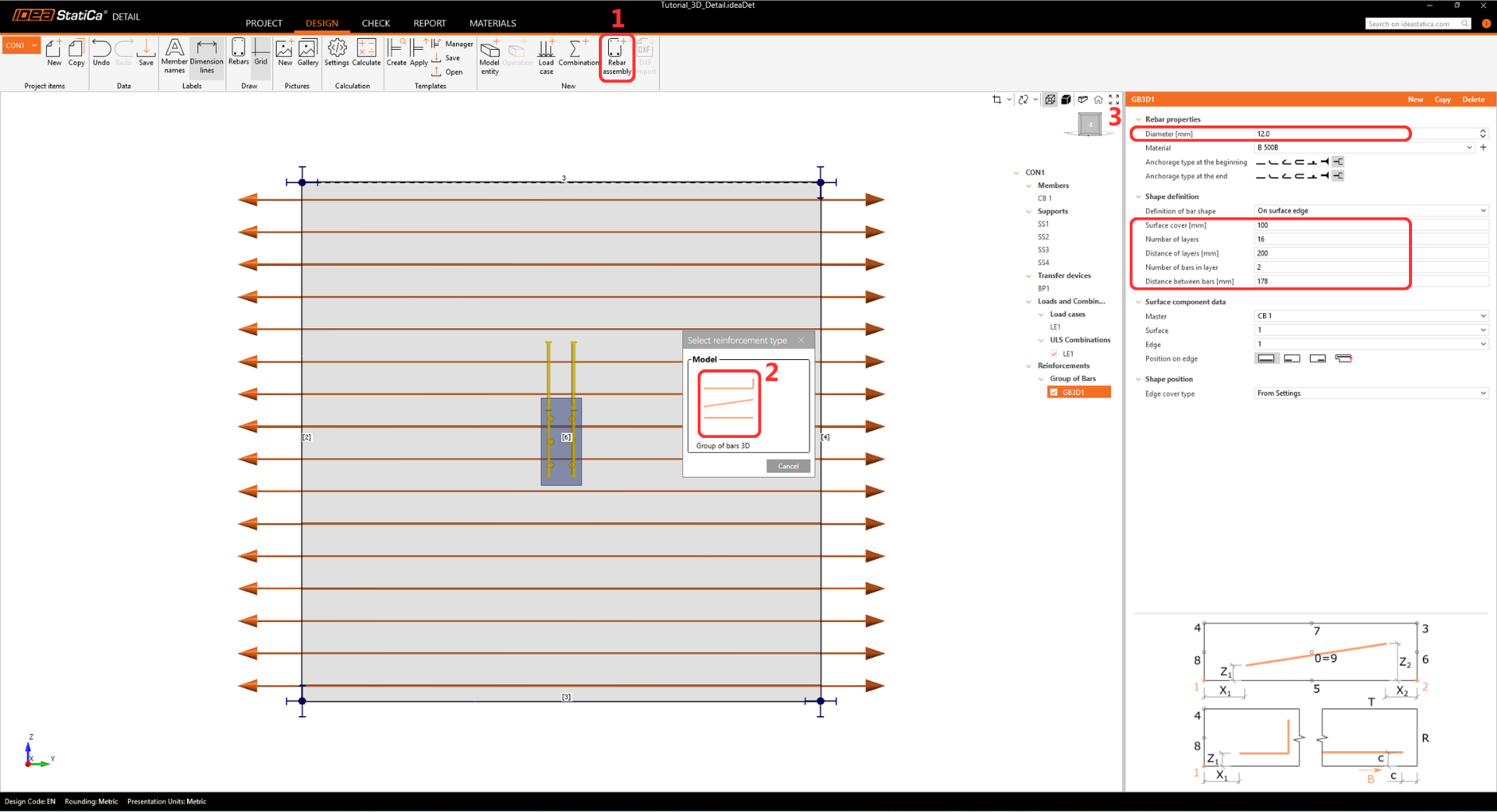Collapse the Supports tree node

pyautogui.click(x=1029, y=211)
